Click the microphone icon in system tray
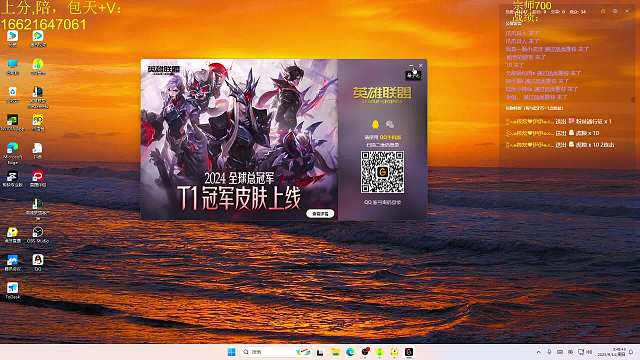This screenshot has height=360, width=640. [x=549, y=352]
